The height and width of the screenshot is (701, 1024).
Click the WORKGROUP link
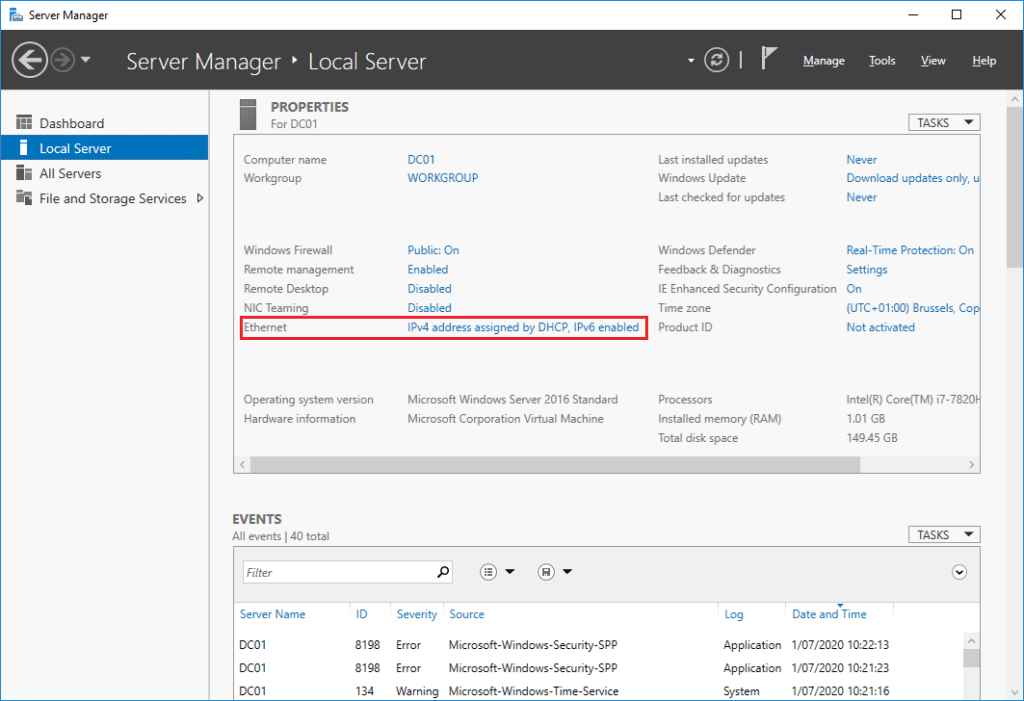click(443, 178)
